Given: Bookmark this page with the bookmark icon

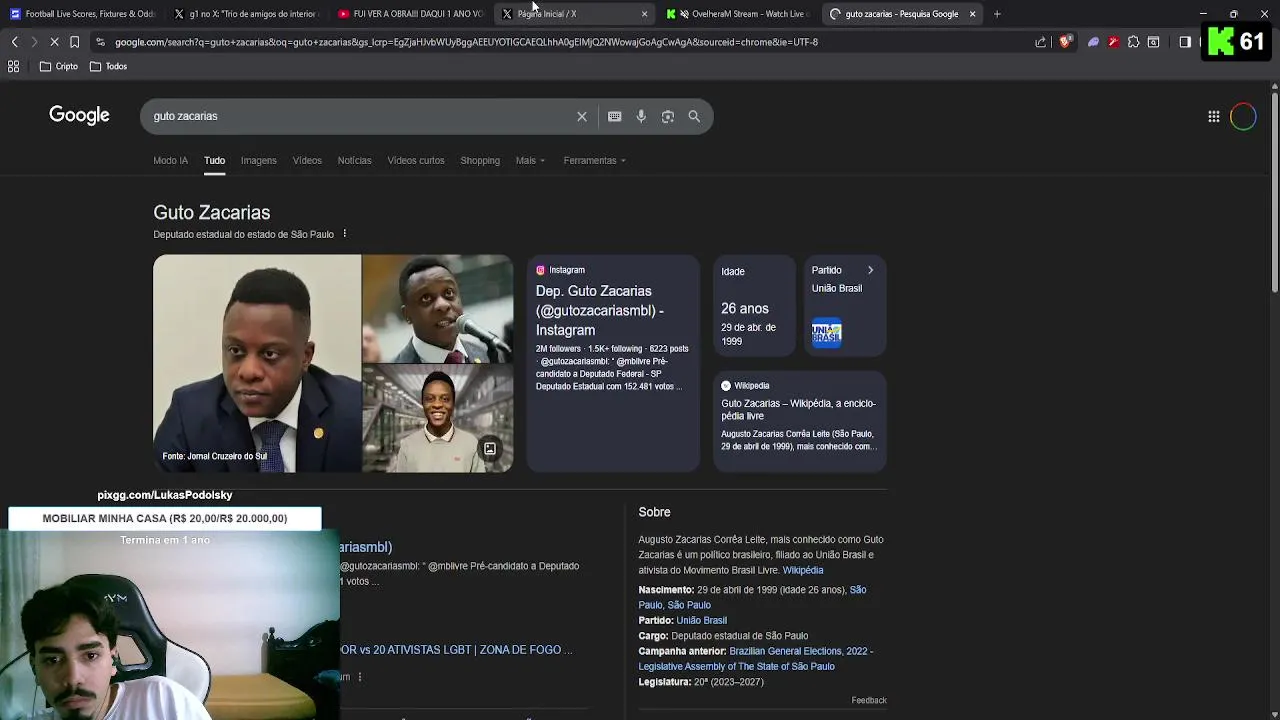Looking at the screenshot, I should point(74,42).
